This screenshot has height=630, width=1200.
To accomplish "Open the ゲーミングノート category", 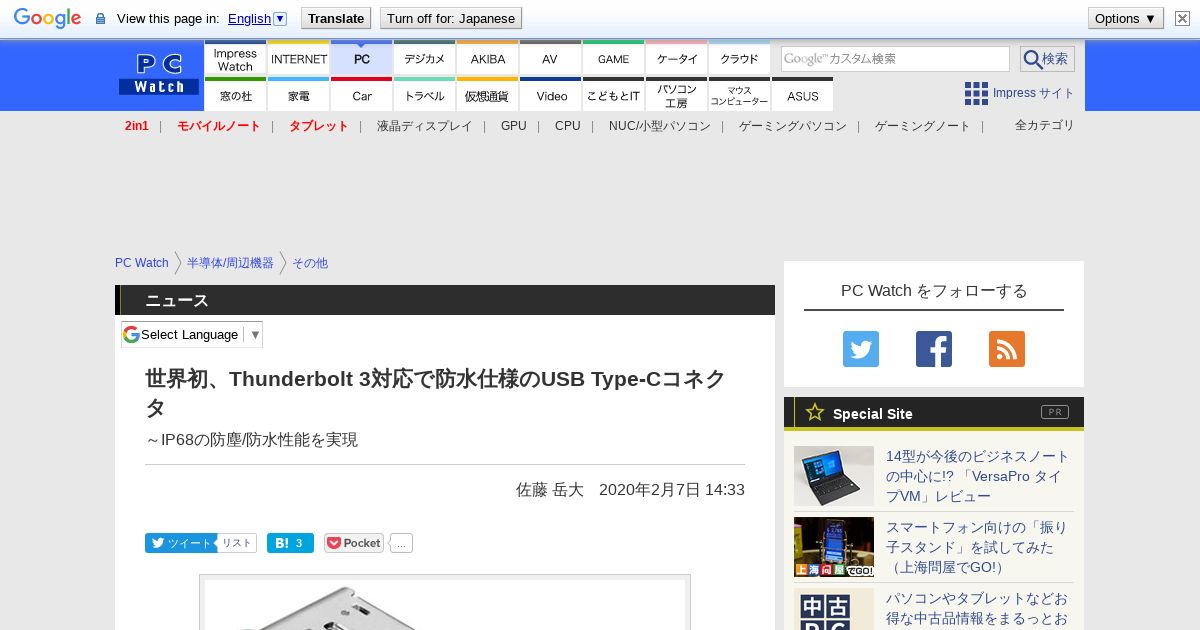I will pyautogui.click(x=923, y=126).
